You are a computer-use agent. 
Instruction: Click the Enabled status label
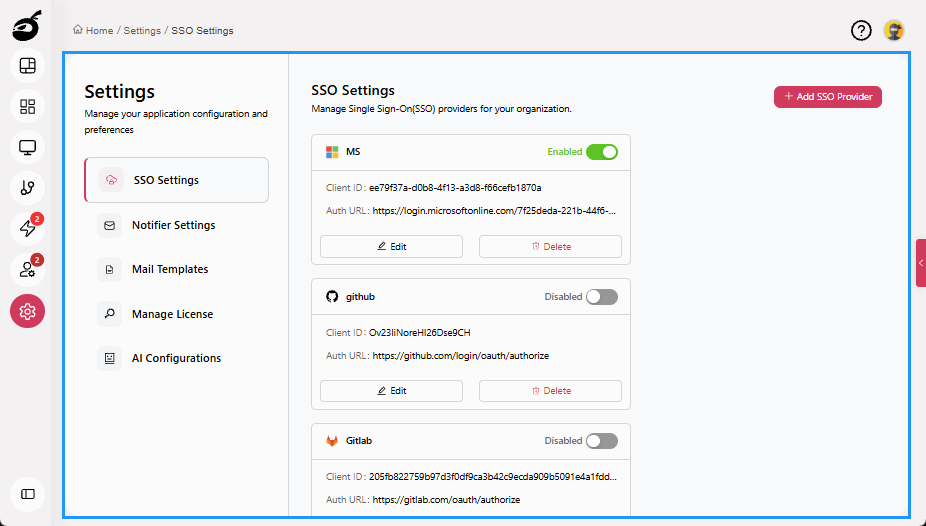pos(565,152)
